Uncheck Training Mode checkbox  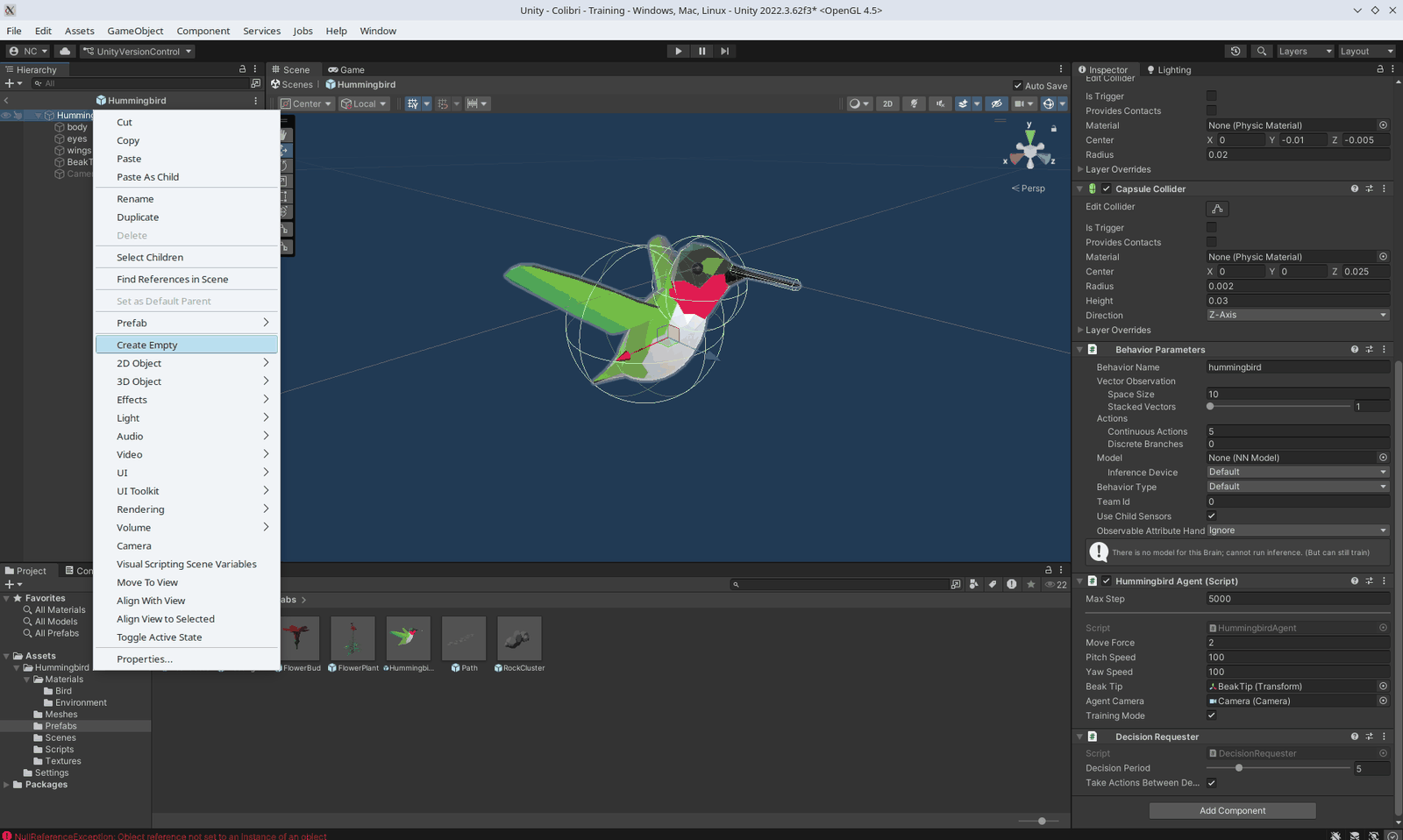click(x=1211, y=715)
